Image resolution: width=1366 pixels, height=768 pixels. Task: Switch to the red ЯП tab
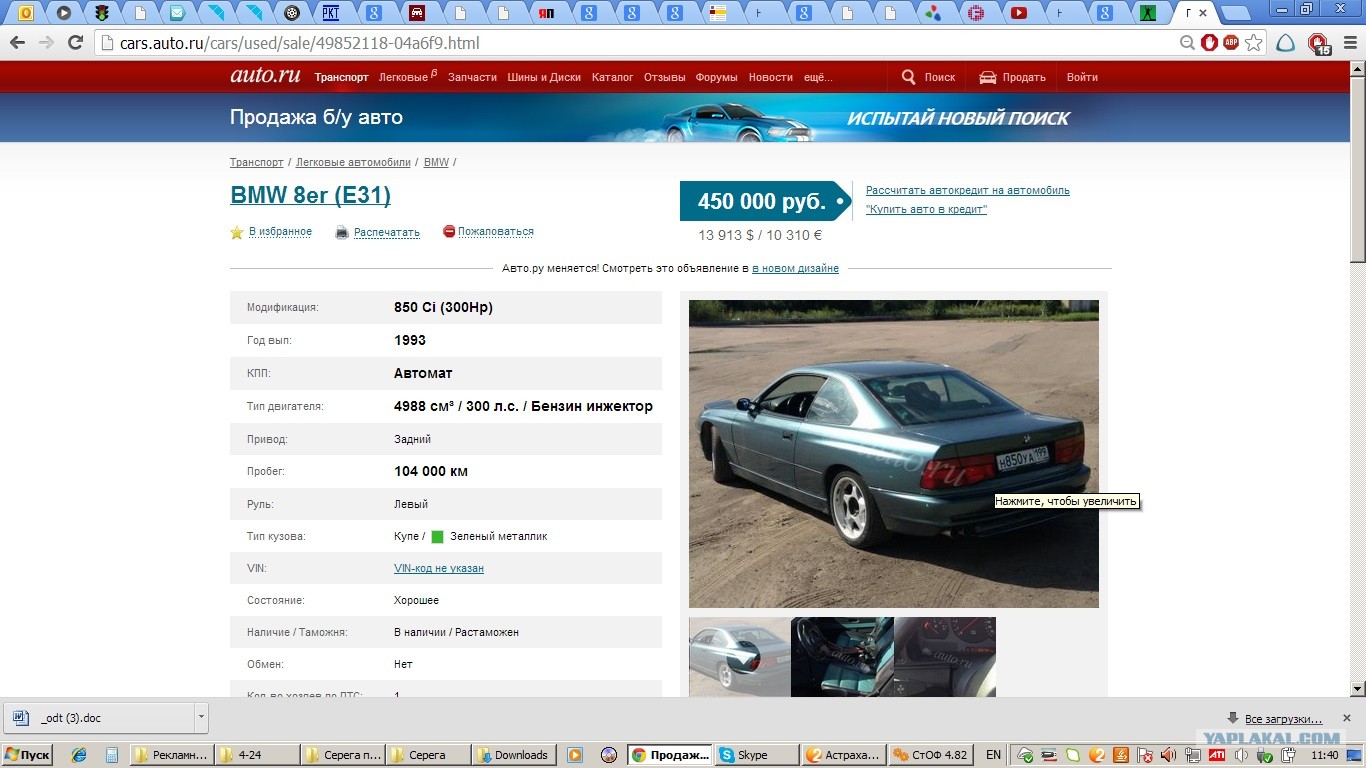coord(546,13)
